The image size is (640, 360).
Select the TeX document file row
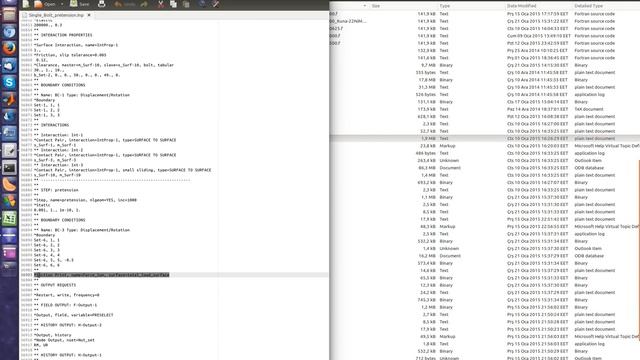coord(484,109)
